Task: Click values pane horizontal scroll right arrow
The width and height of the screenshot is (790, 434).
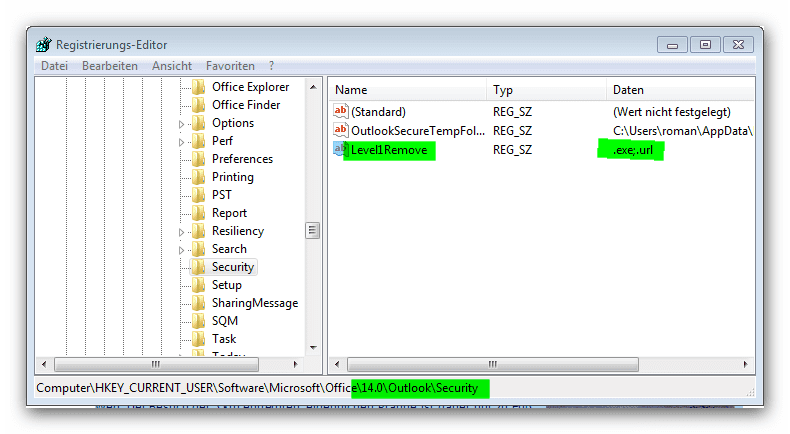Action: click(x=745, y=364)
